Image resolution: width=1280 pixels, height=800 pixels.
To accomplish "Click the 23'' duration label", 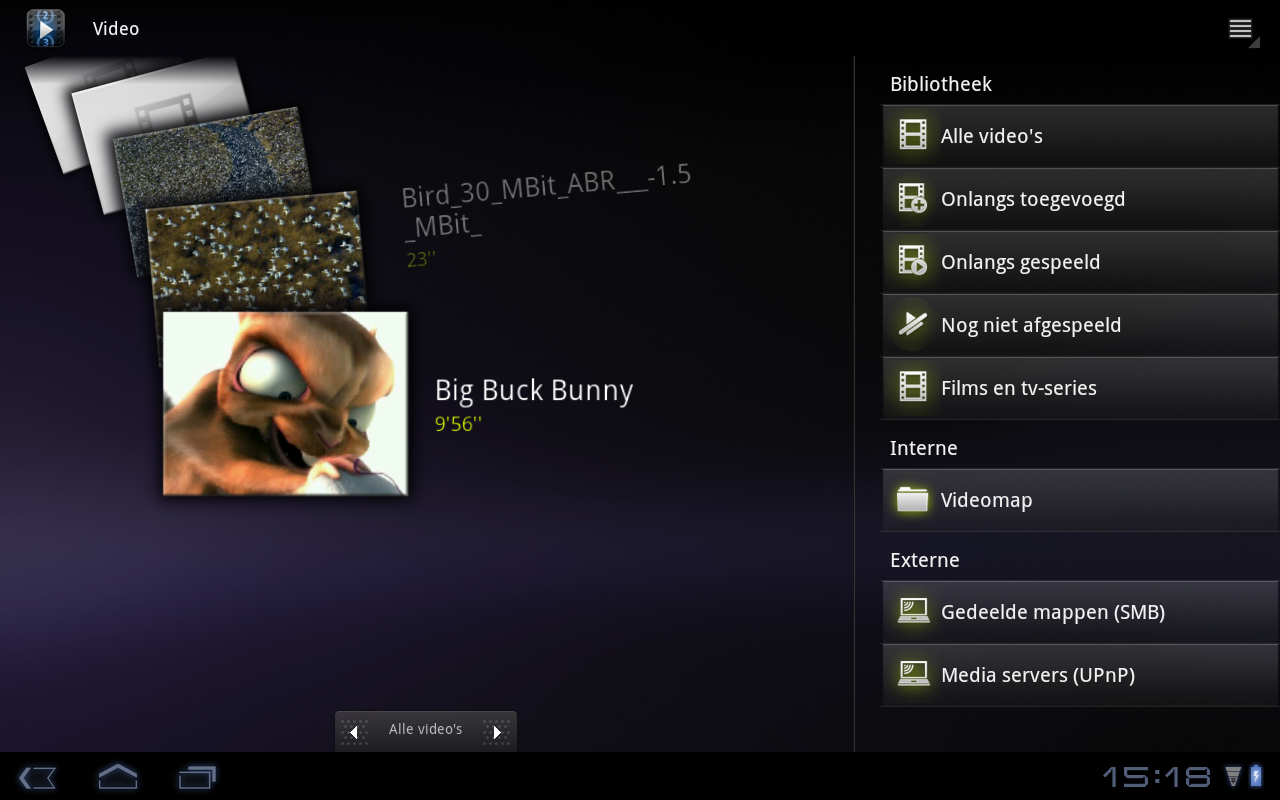I will click(420, 259).
